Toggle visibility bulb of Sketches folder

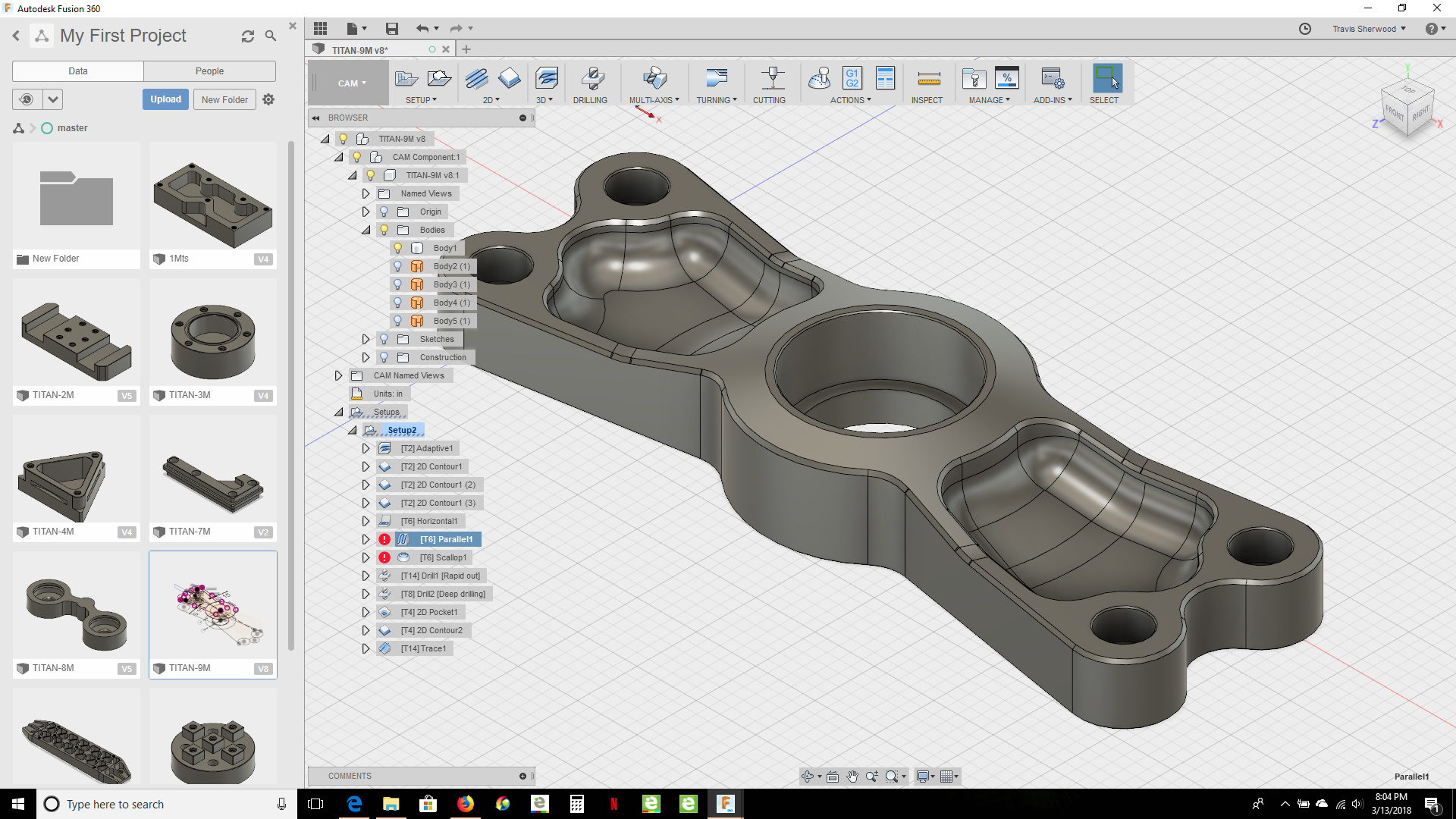tap(384, 339)
